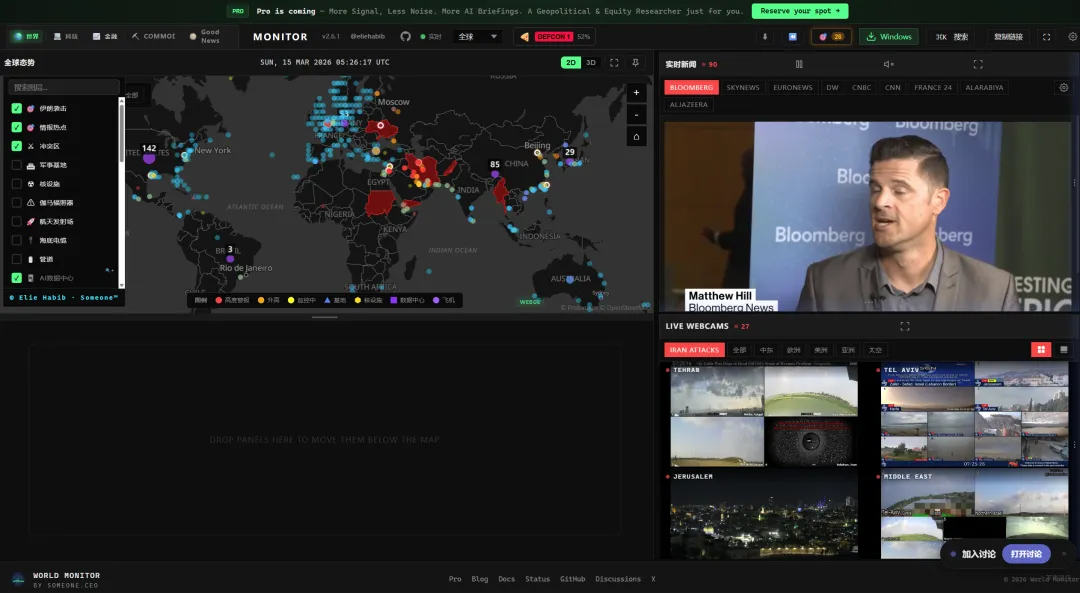The width and height of the screenshot is (1080, 593).
Task: Expand live news panel to fullscreen
Action: click(x=978, y=64)
